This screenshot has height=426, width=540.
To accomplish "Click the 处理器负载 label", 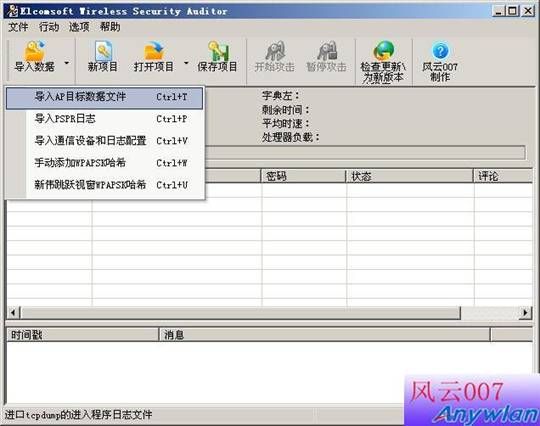I will coord(291,137).
